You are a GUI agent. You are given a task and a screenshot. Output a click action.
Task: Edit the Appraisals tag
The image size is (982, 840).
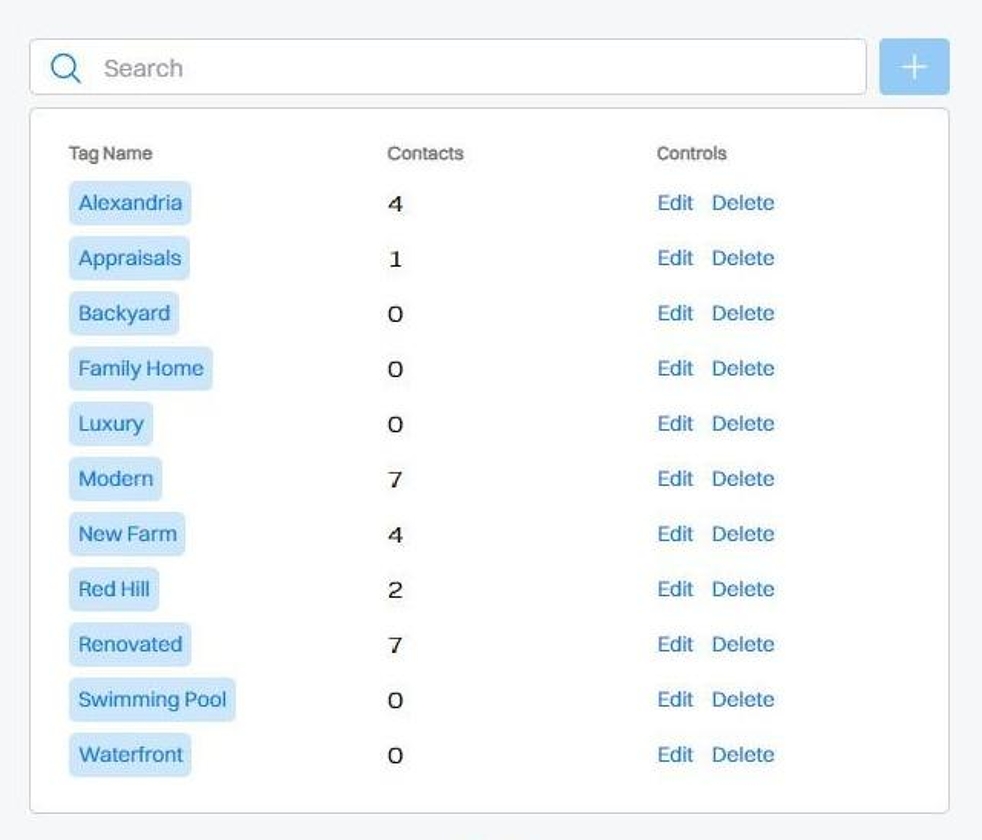[x=675, y=258]
